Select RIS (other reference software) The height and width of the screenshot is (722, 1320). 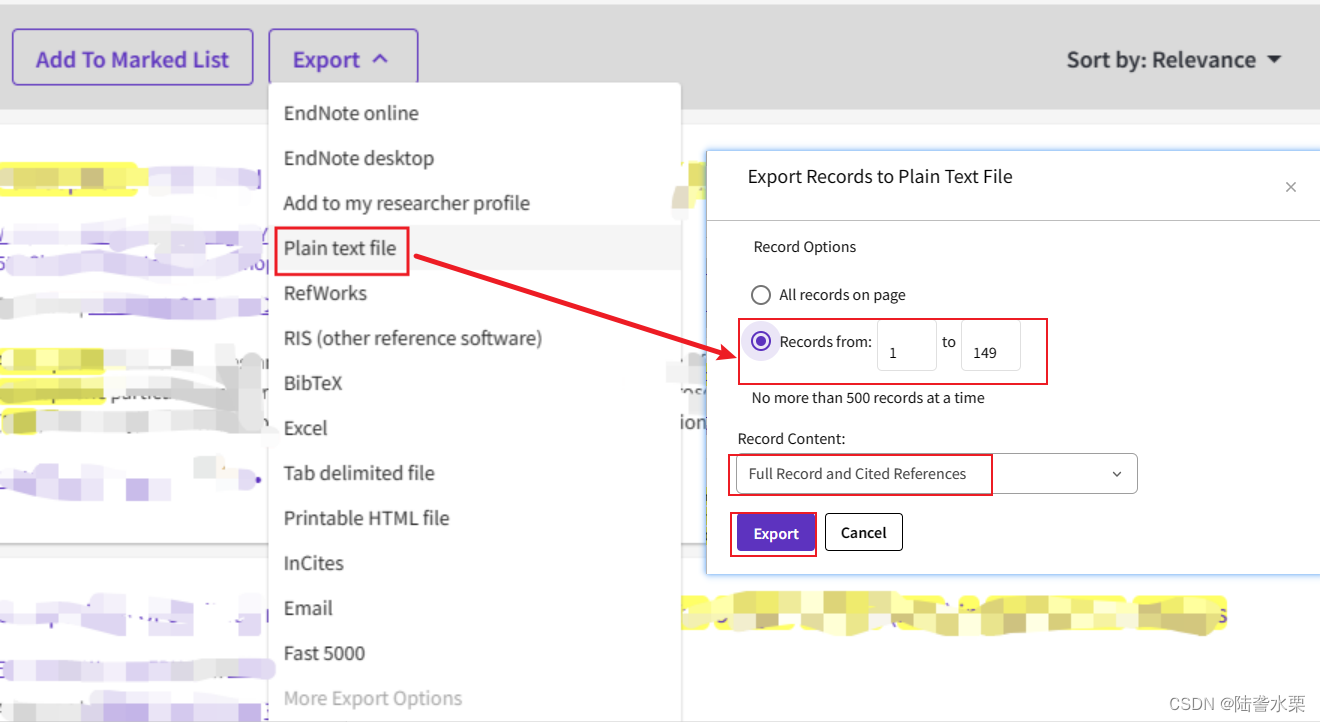pos(474,338)
